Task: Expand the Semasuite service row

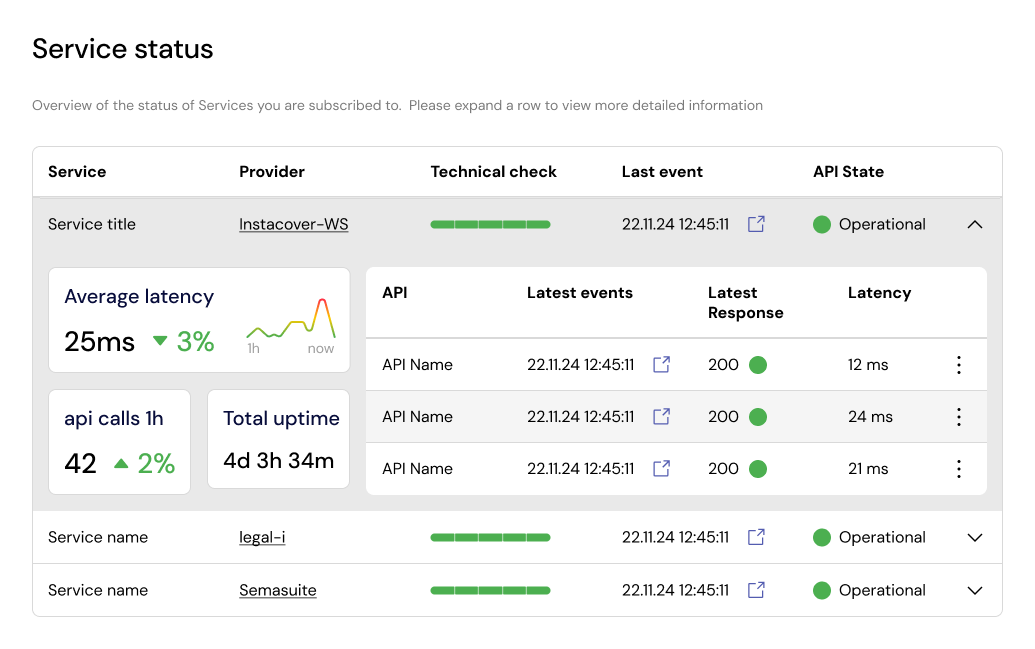Action: (975, 591)
